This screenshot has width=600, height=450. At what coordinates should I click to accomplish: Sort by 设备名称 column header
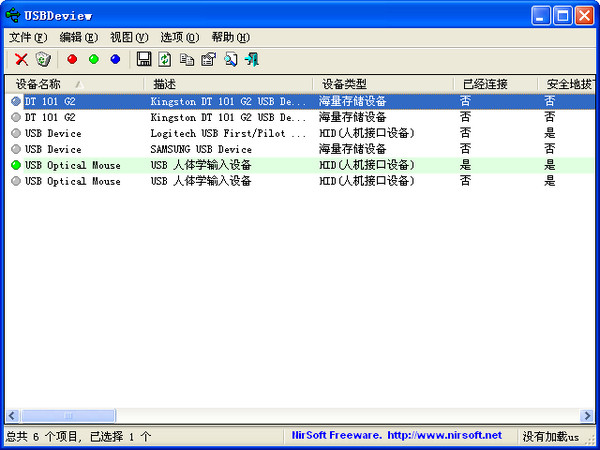point(75,84)
